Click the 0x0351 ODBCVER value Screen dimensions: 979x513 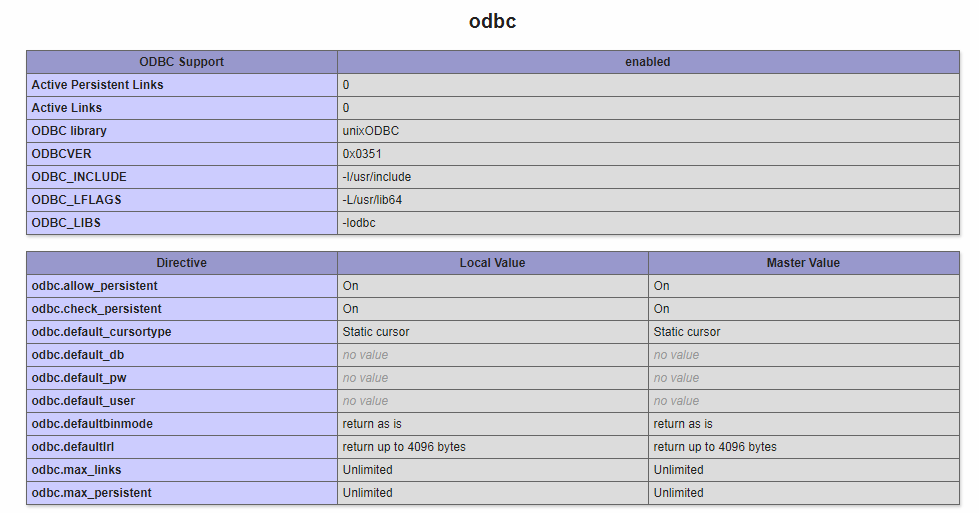coord(362,154)
